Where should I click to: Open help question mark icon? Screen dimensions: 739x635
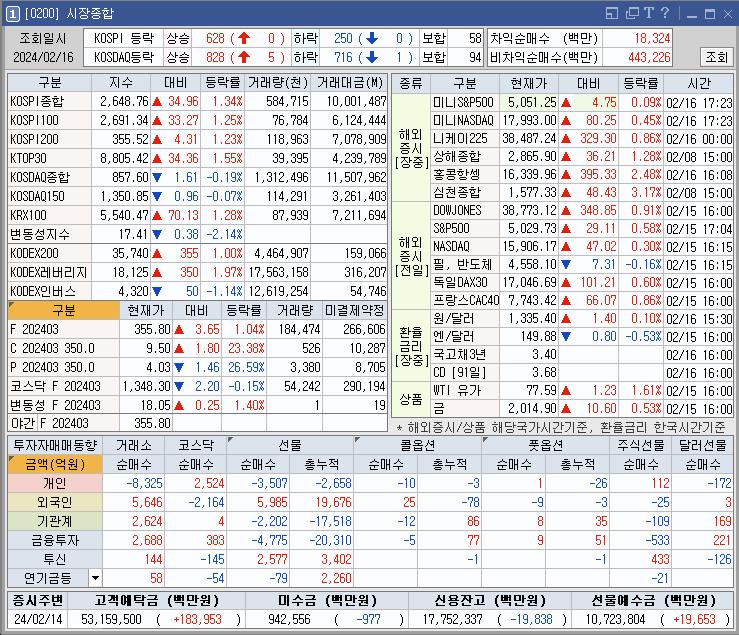point(665,13)
